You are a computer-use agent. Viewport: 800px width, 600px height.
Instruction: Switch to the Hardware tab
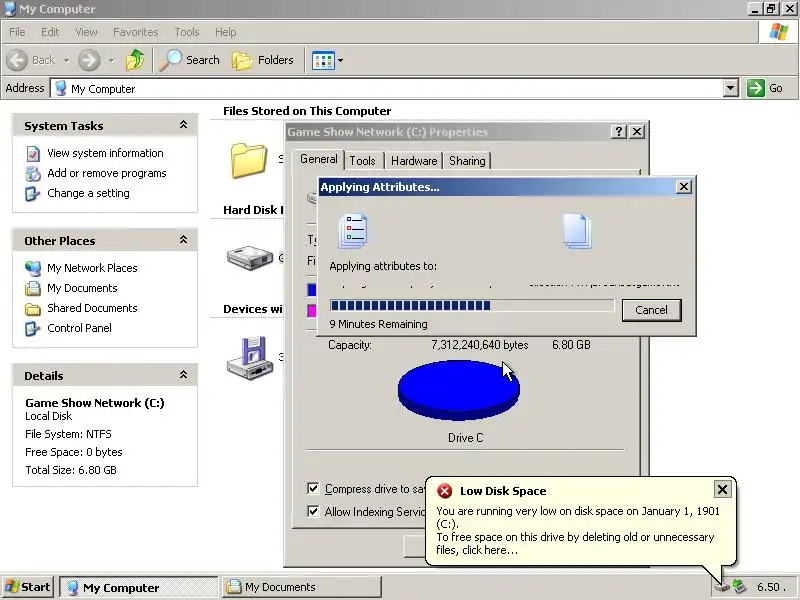click(x=414, y=161)
